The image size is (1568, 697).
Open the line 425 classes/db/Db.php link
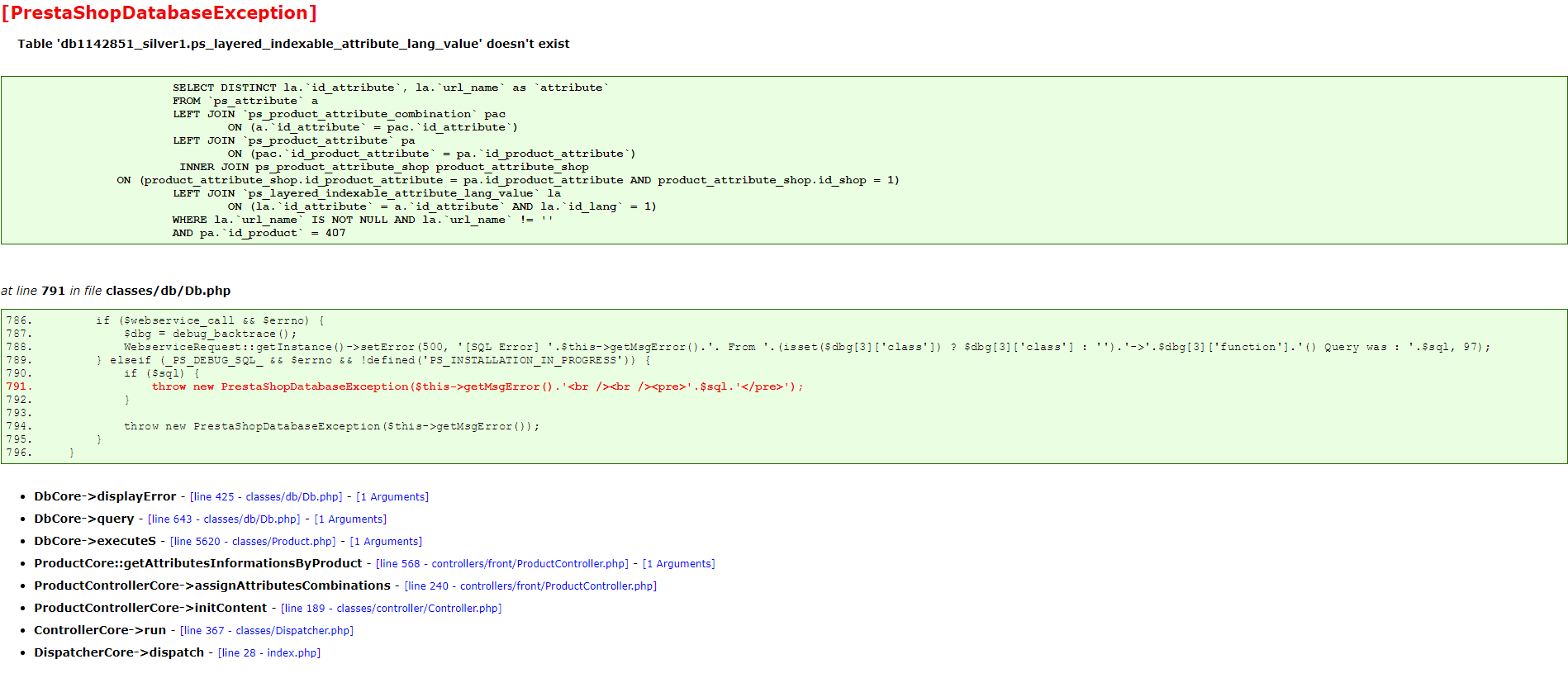tap(266, 497)
